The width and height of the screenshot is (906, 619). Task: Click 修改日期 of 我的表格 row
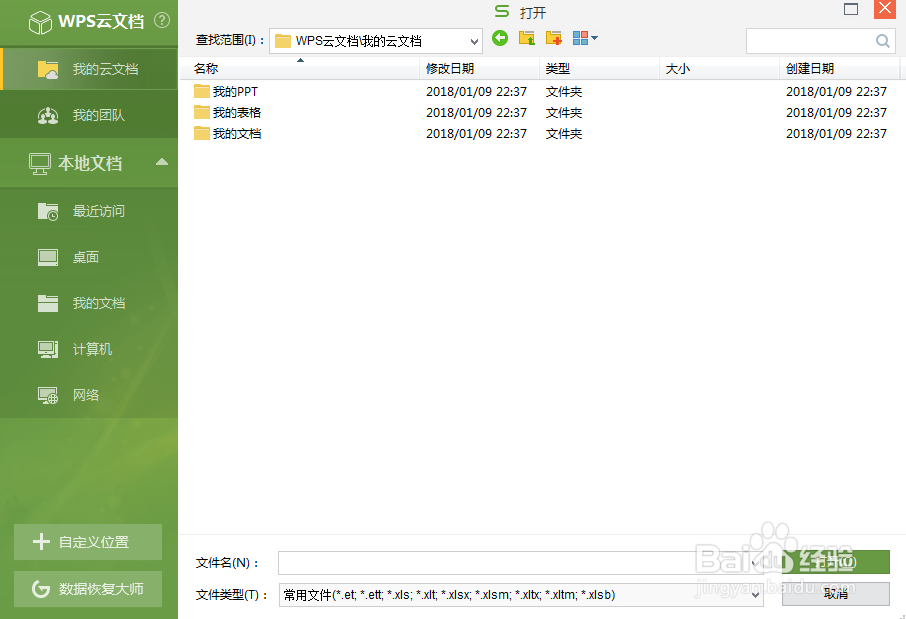[x=477, y=113]
